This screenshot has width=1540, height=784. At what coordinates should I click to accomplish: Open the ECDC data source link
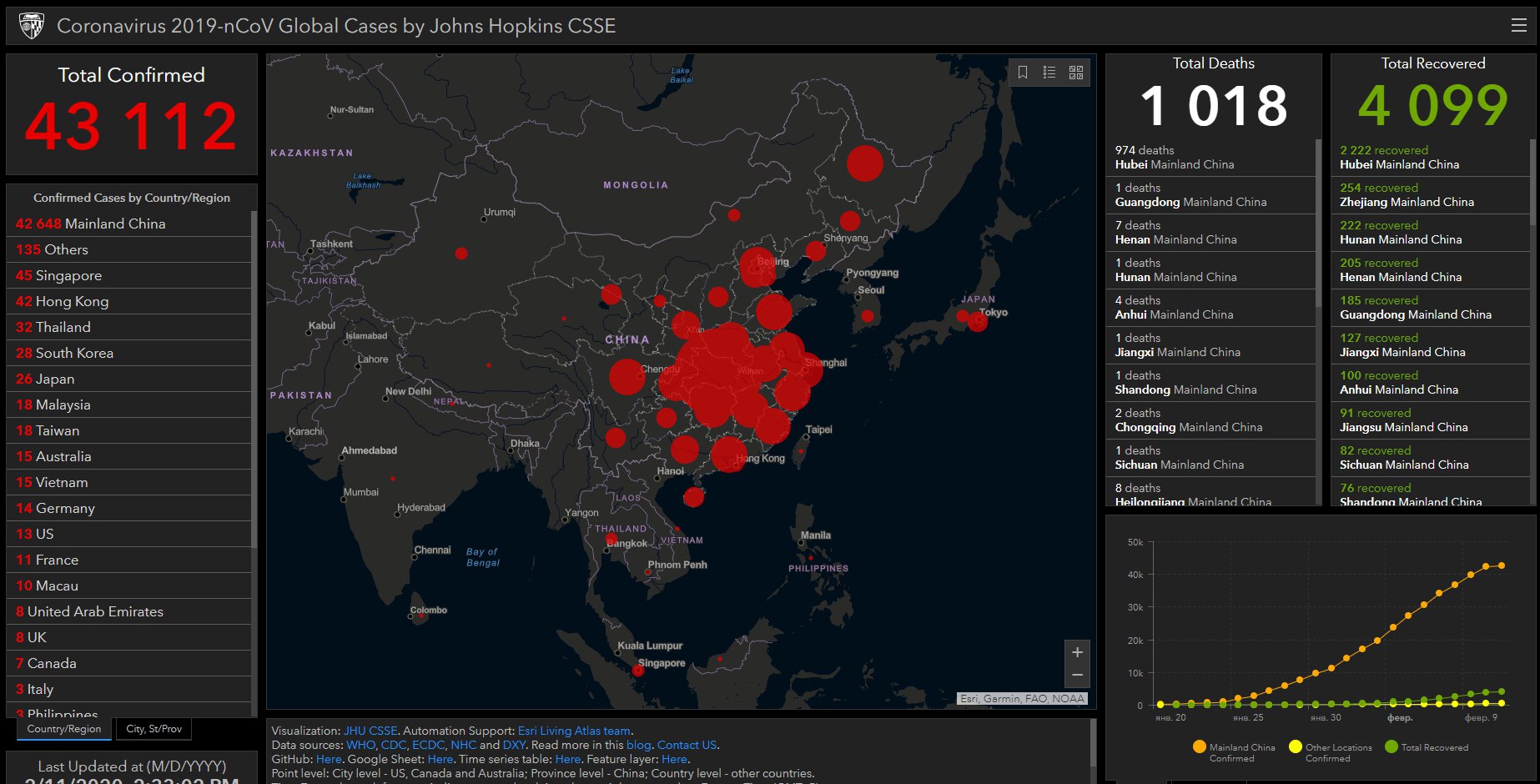(428, 745)
